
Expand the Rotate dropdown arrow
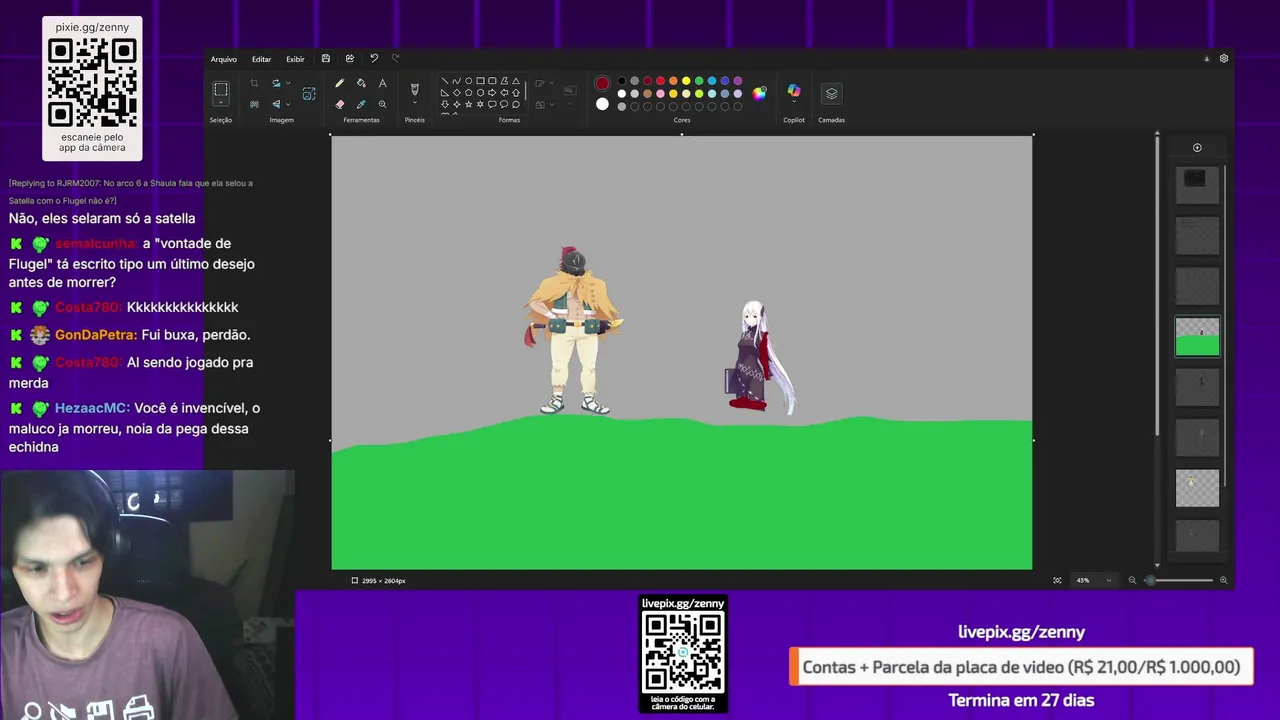pos(288,83)
